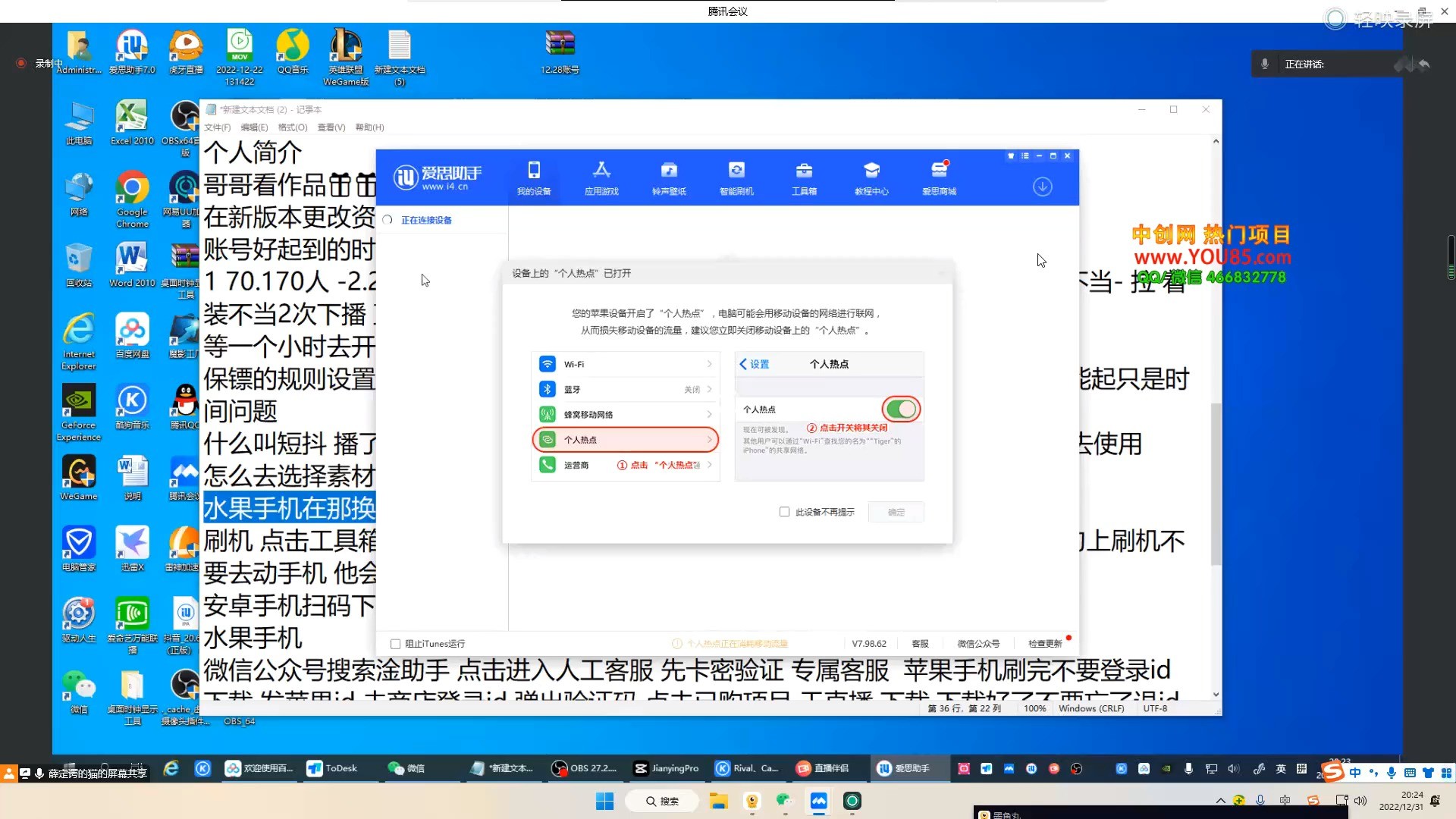Viewport: 1456px width, 819px height.
Task: Open 百度网盘 desktop icon
Action: (x=132, y=335)
